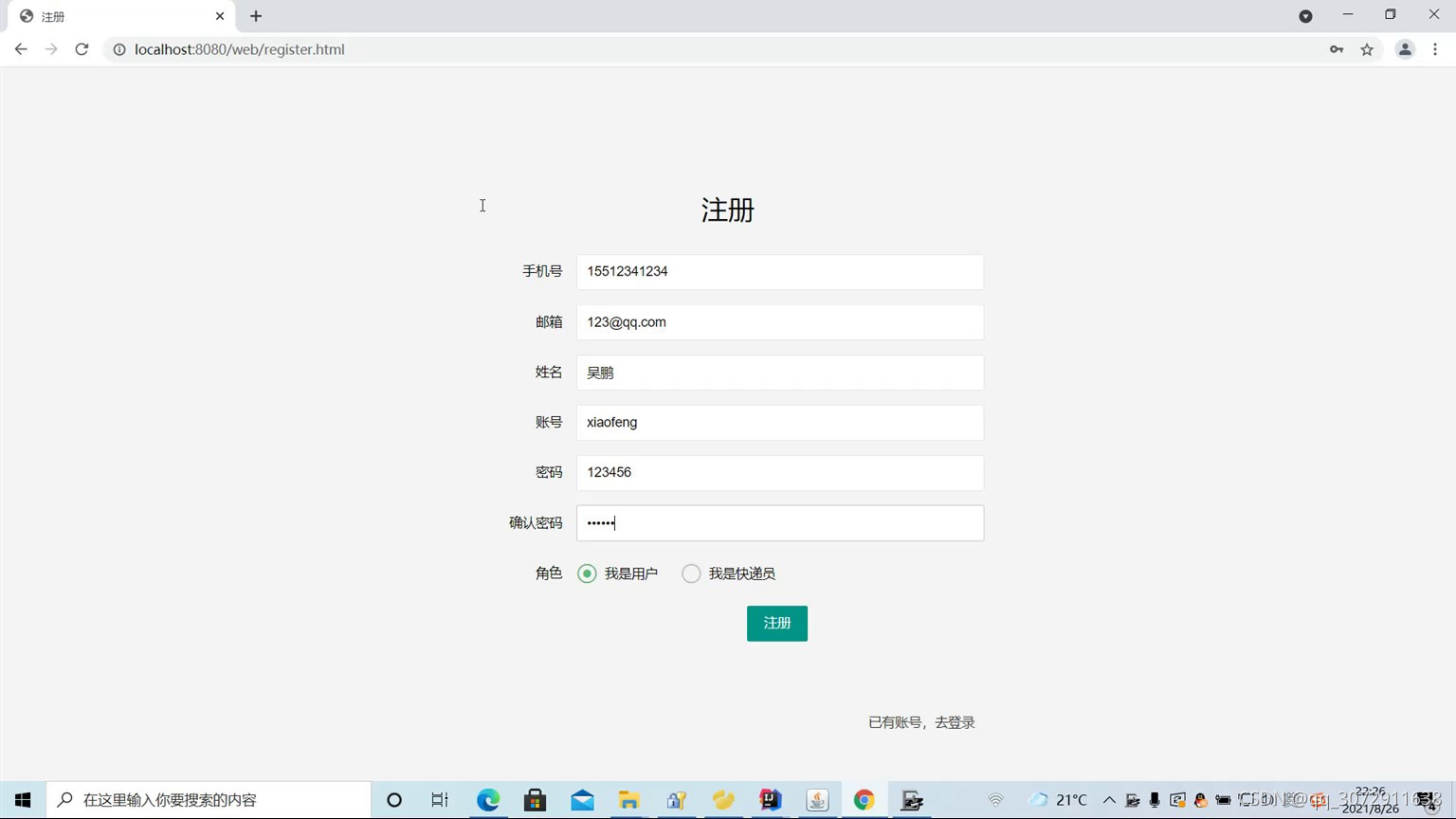
Task: Follow the 已有账号，去登录 link
Action: (x=921, y=722)
